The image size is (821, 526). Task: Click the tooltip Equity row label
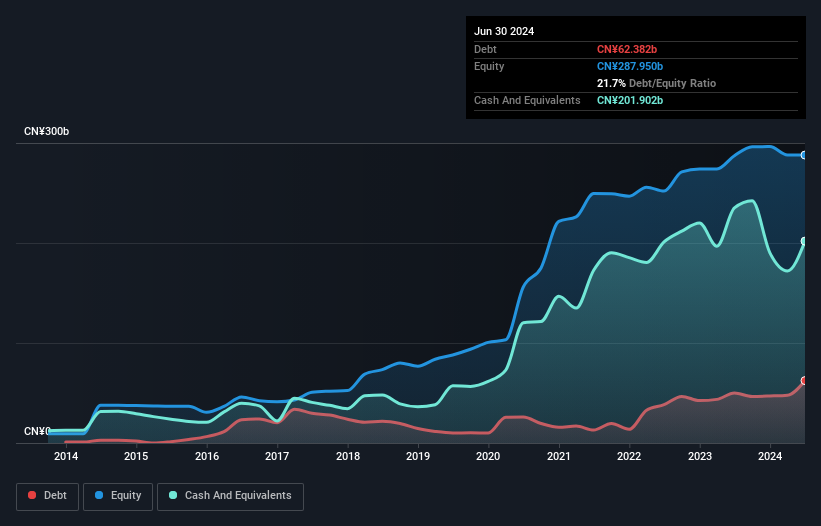(489, 66)
